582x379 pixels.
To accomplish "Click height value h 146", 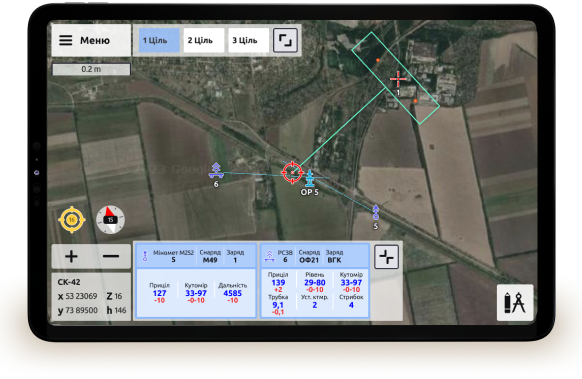I will (x=117, y=310).
